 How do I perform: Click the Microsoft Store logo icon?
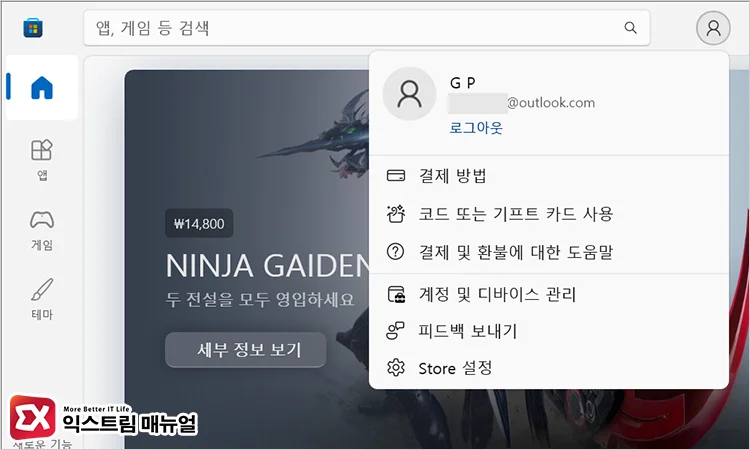pyautogui.click(x=33, y=28)
